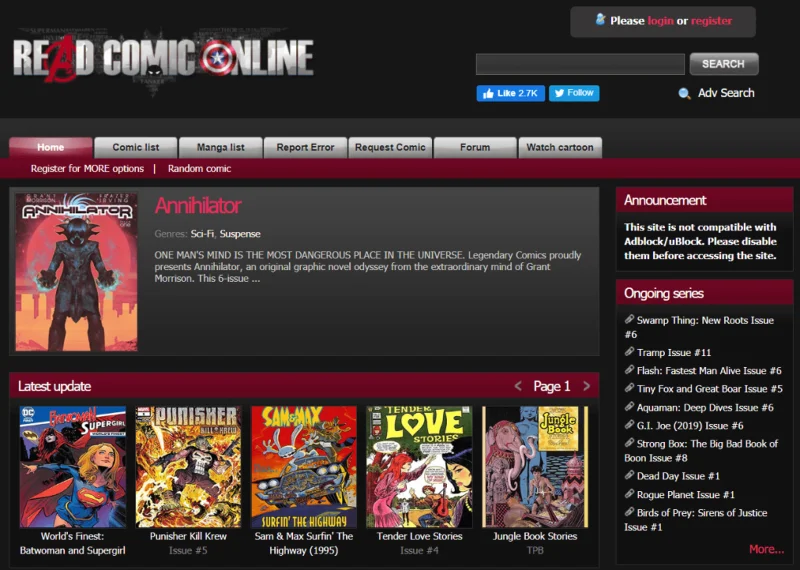Viewport: 800px width, 570px height.
Task: Open G.I. Joe (2019) Issue #6
Action: pyautogui.click(x=690, y=426)
